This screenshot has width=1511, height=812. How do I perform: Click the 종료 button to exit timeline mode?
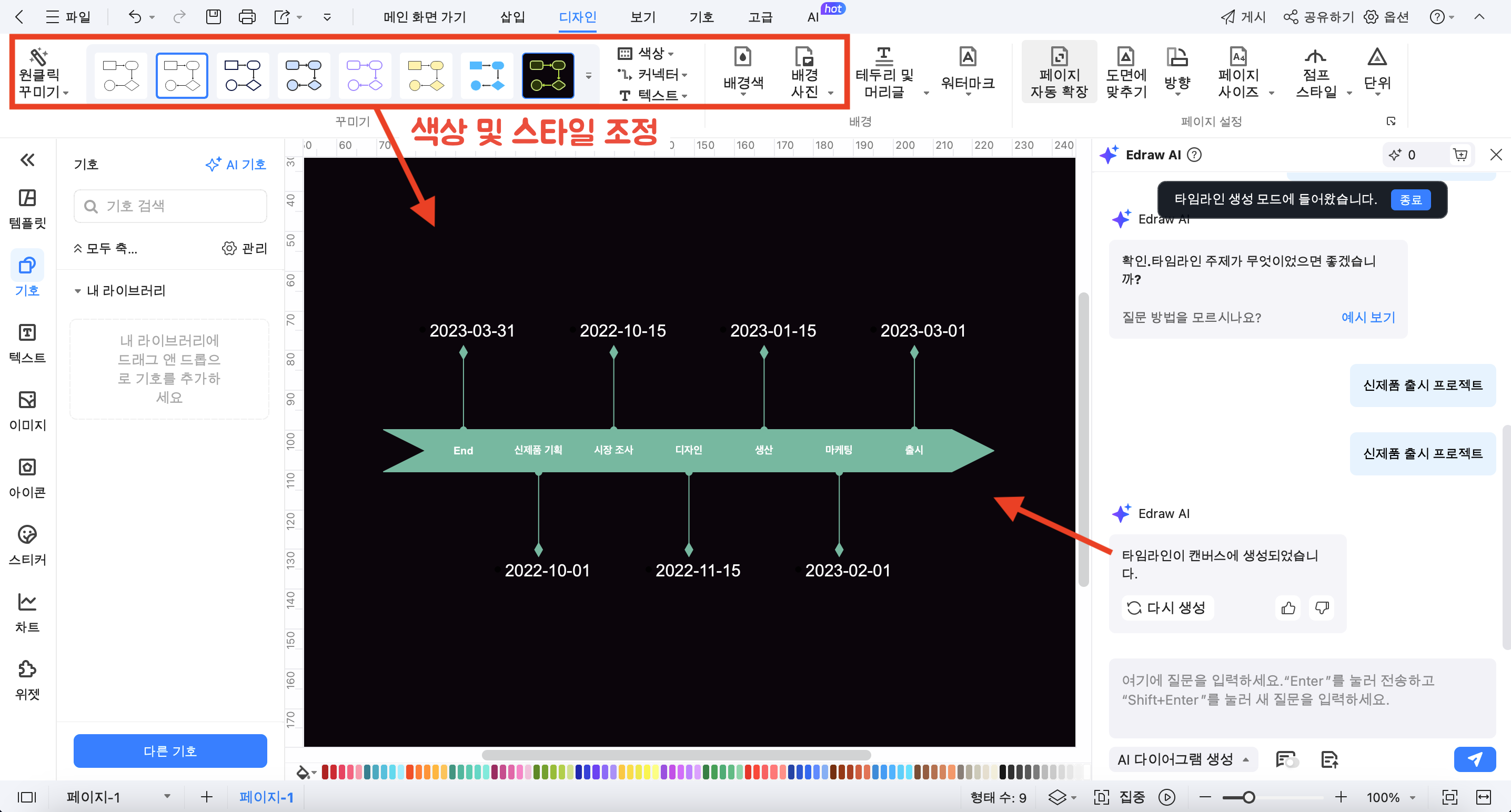(1410, 199)
